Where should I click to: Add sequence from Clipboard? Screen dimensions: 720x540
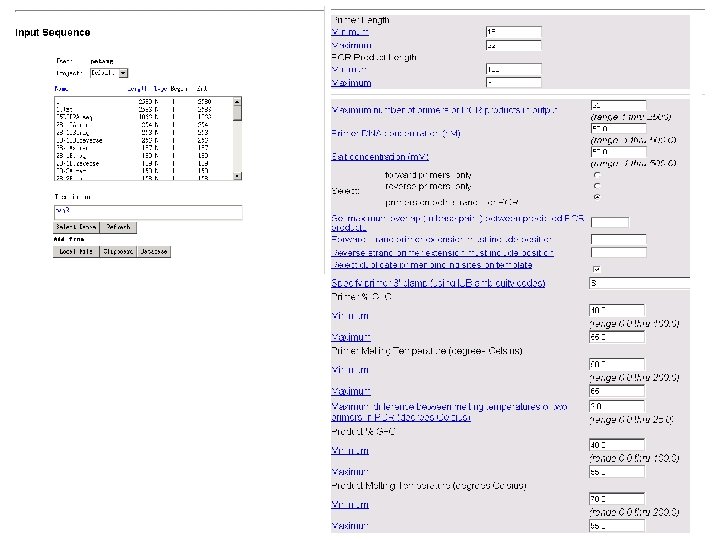pyautogui.click(x=118, y=252)
